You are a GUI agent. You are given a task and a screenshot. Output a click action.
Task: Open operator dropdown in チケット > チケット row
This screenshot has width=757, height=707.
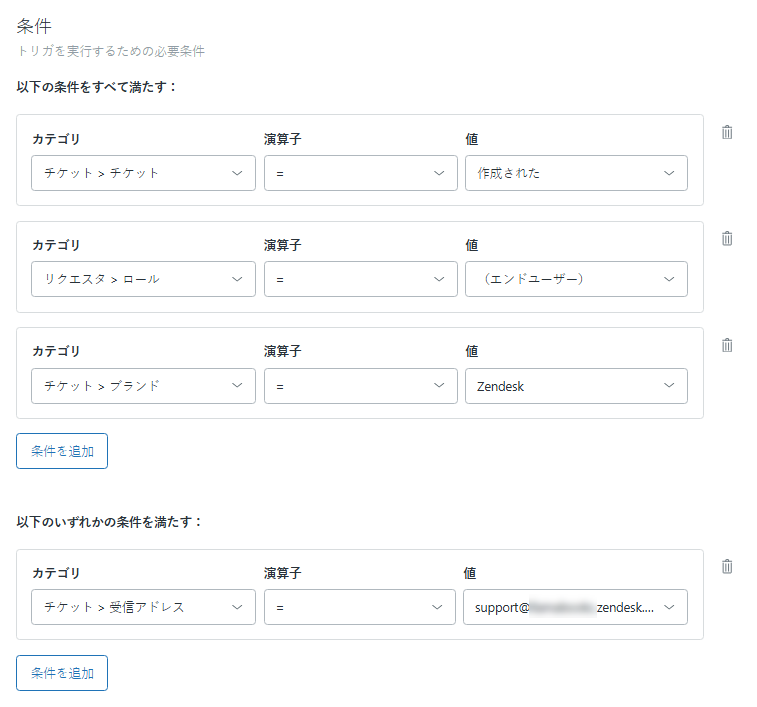pos(360,173)
